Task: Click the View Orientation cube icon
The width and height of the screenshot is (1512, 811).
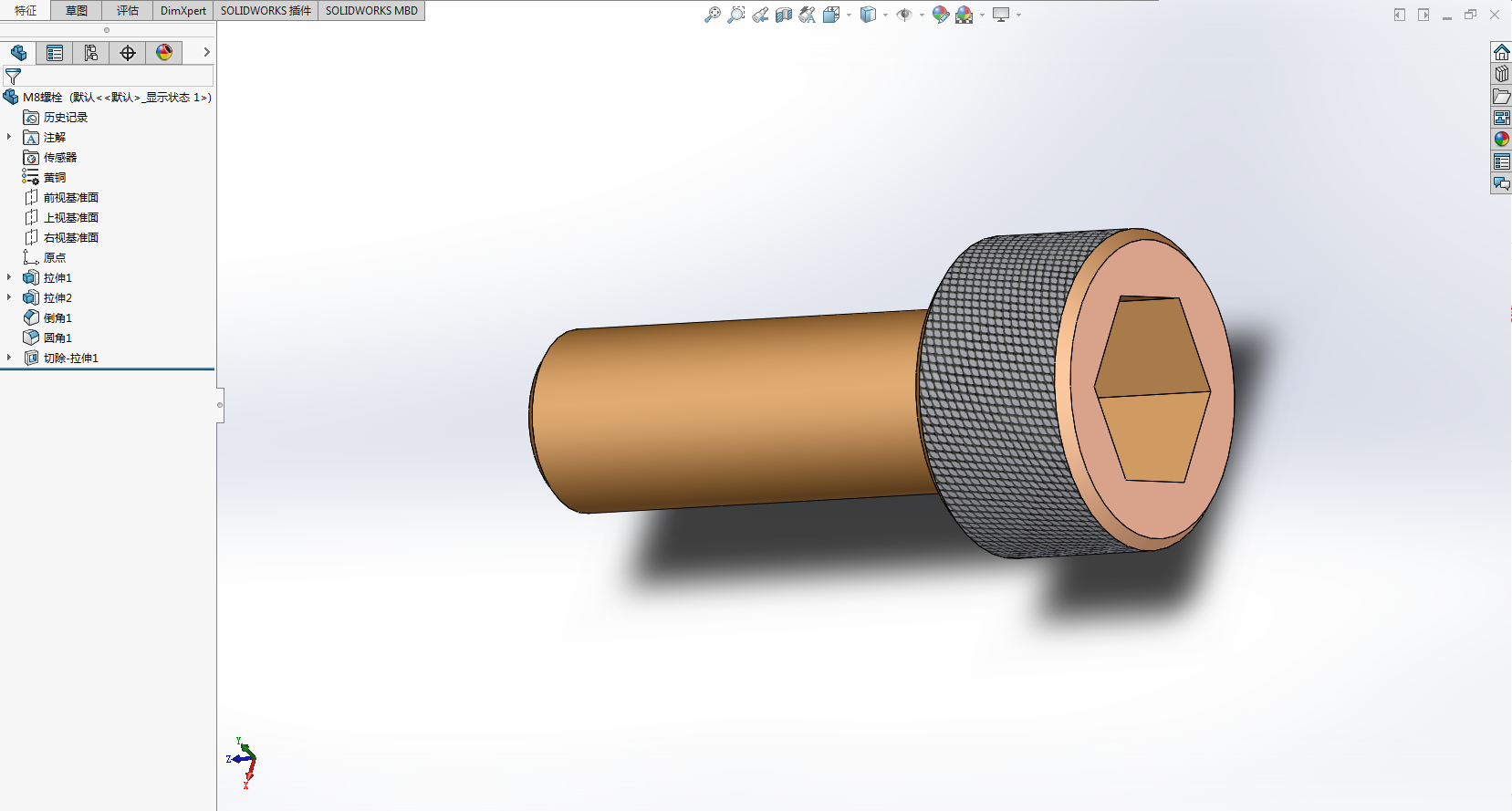Action: pos(830,15)
